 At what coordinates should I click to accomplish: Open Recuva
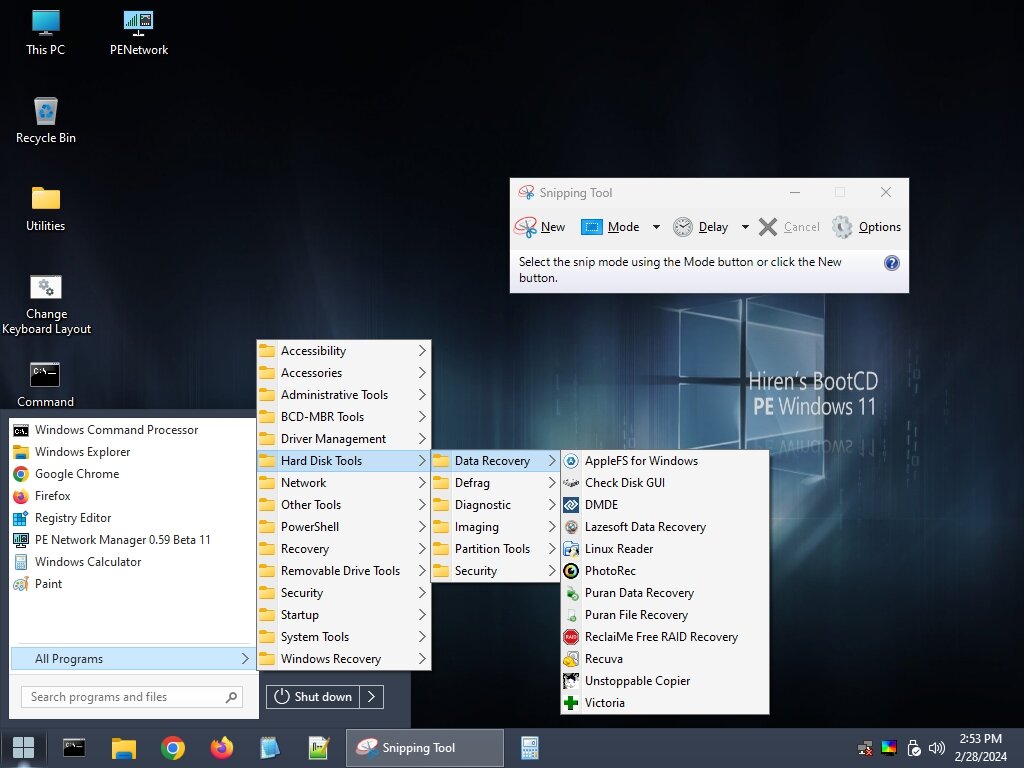665,659
